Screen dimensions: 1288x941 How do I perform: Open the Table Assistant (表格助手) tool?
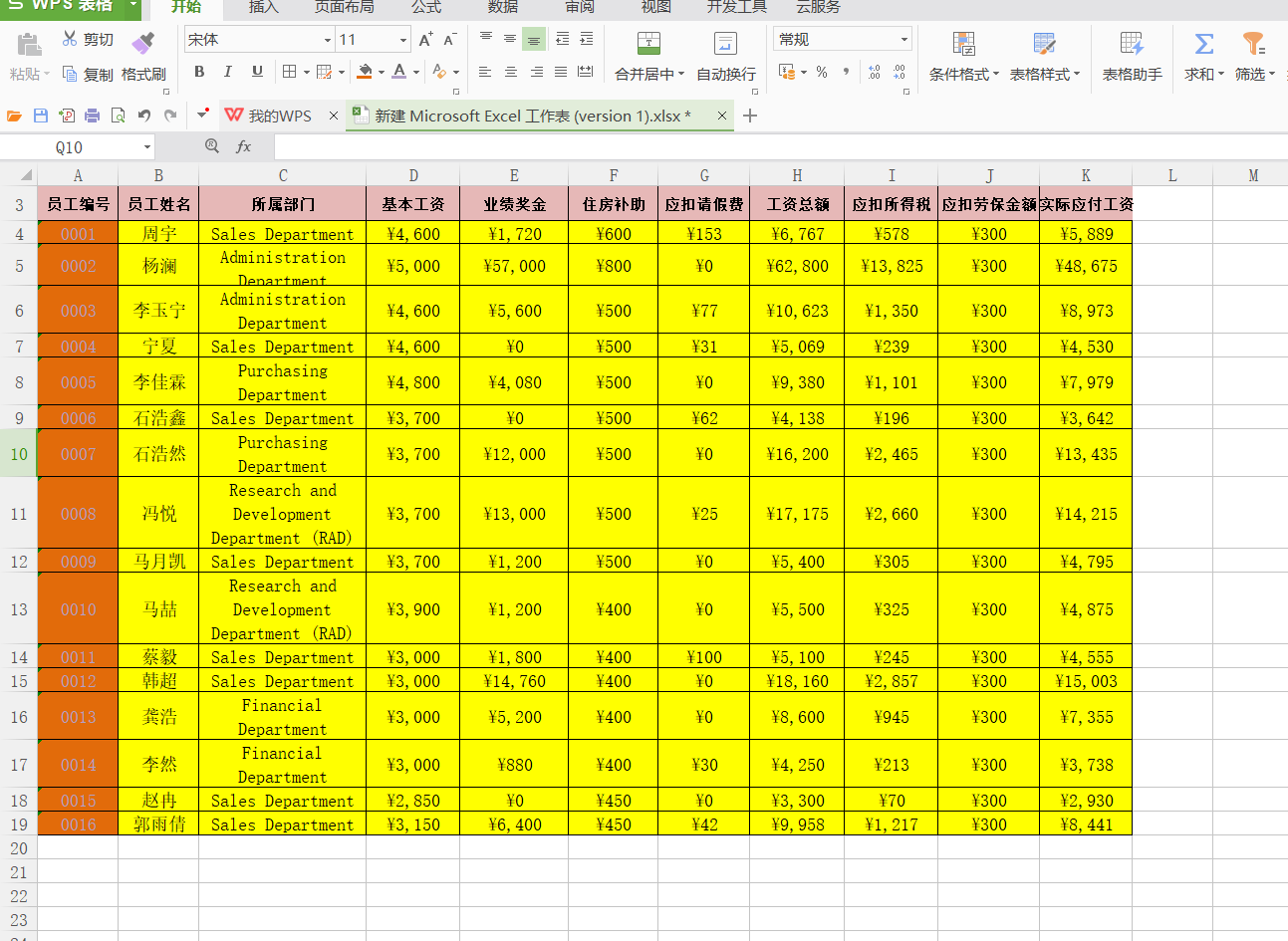(1133, 56)
